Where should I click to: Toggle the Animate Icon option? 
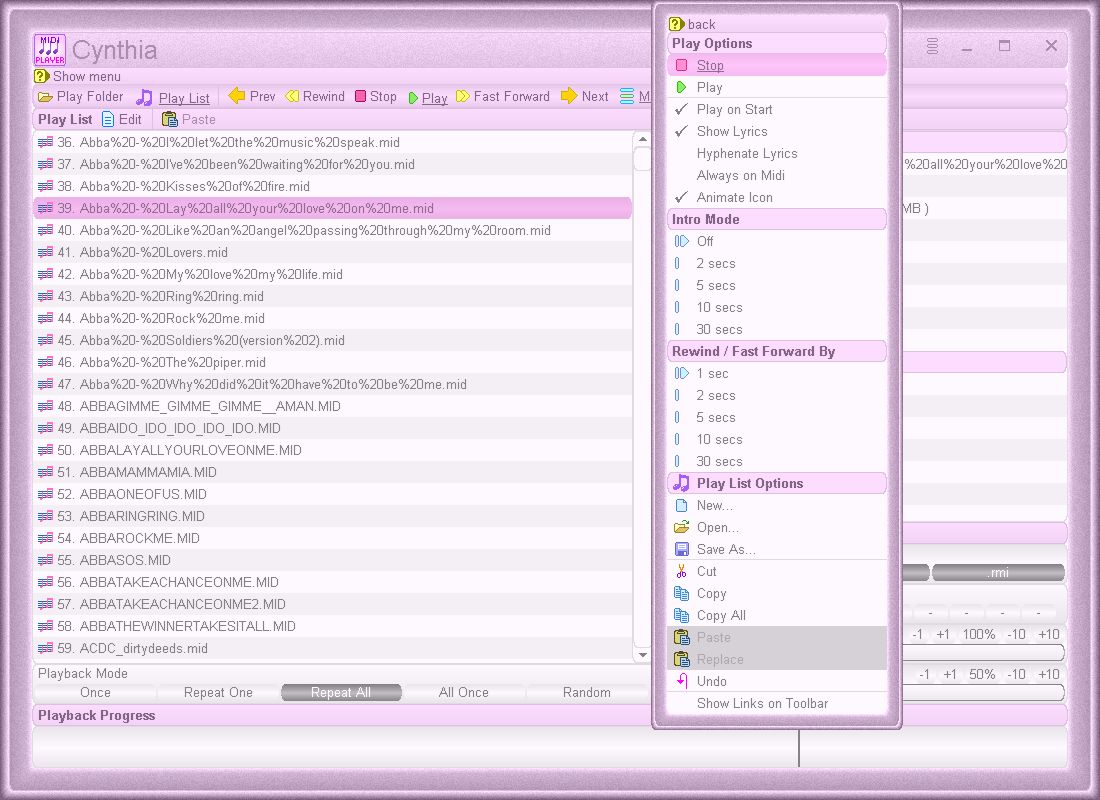(x=777, y=197)
